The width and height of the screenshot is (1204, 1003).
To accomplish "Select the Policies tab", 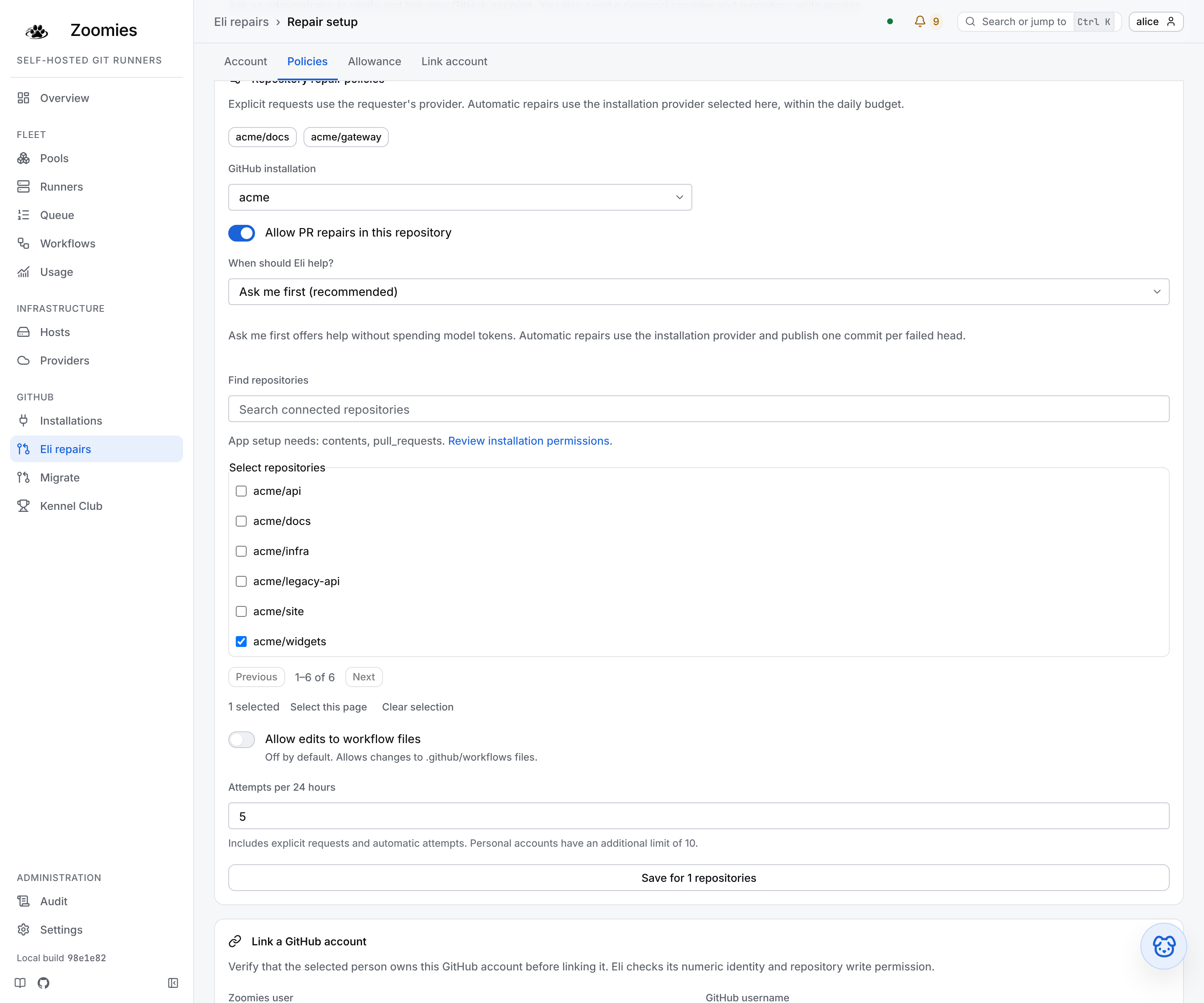I will coord(307,61).
